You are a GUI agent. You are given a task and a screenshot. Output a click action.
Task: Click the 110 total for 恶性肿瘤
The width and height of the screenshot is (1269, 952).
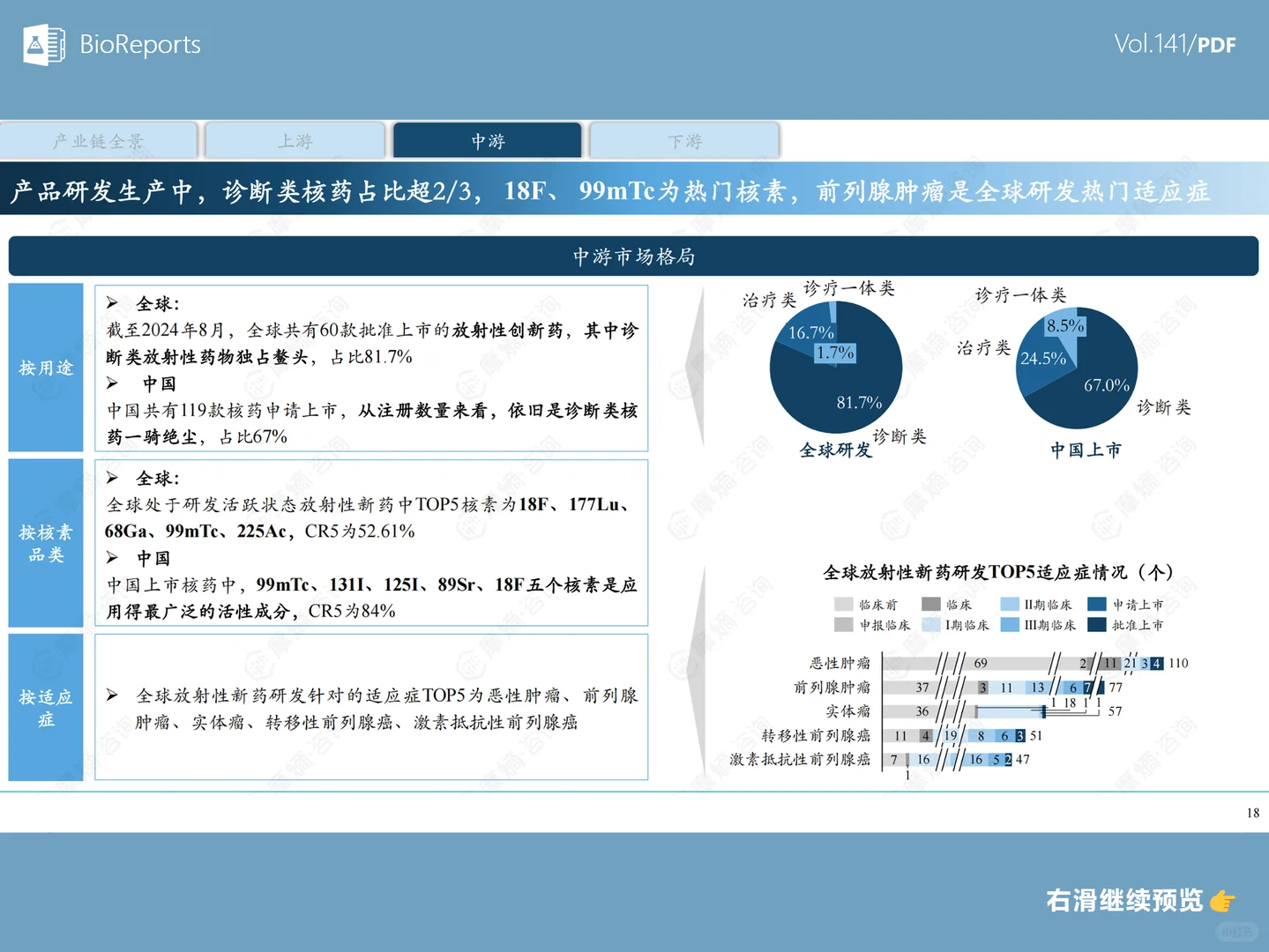tap(1178, 664)
